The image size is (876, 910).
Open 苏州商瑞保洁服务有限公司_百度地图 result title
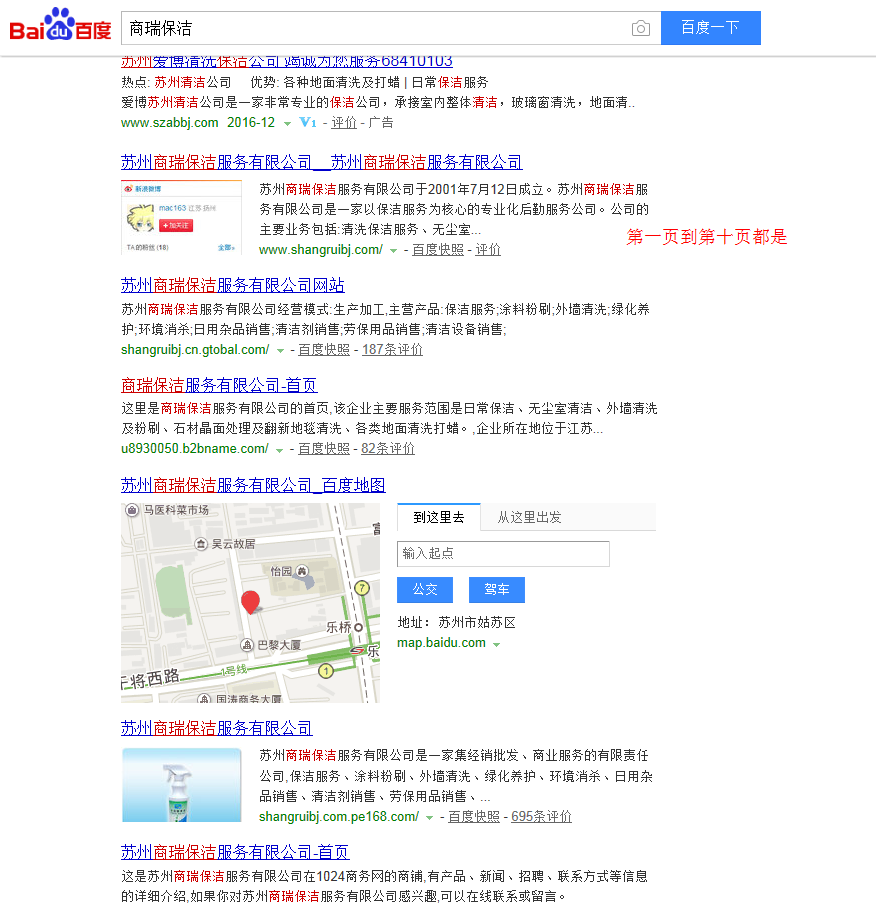[x=253, y=485]
